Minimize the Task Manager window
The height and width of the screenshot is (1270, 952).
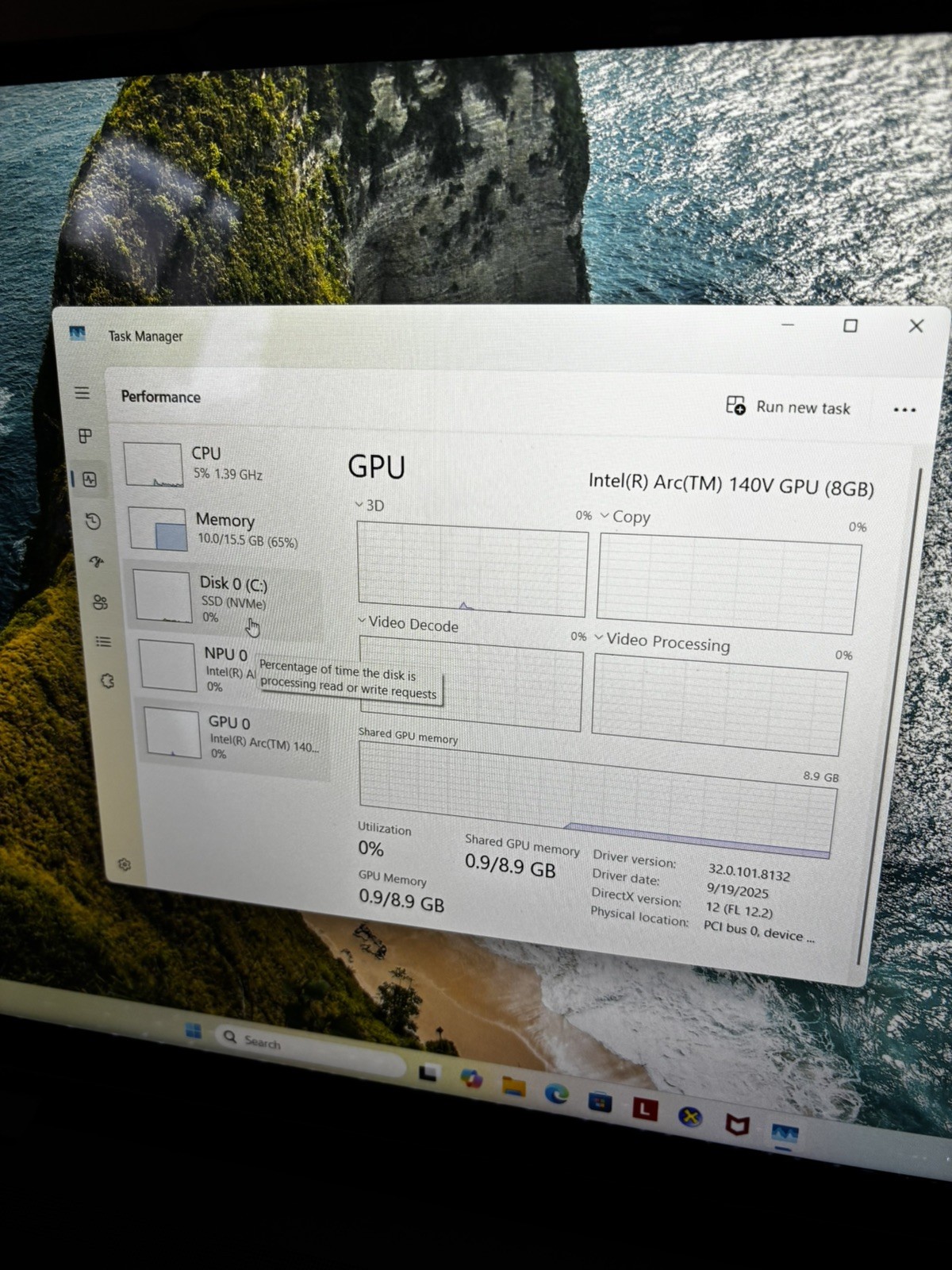coord(788,325)
